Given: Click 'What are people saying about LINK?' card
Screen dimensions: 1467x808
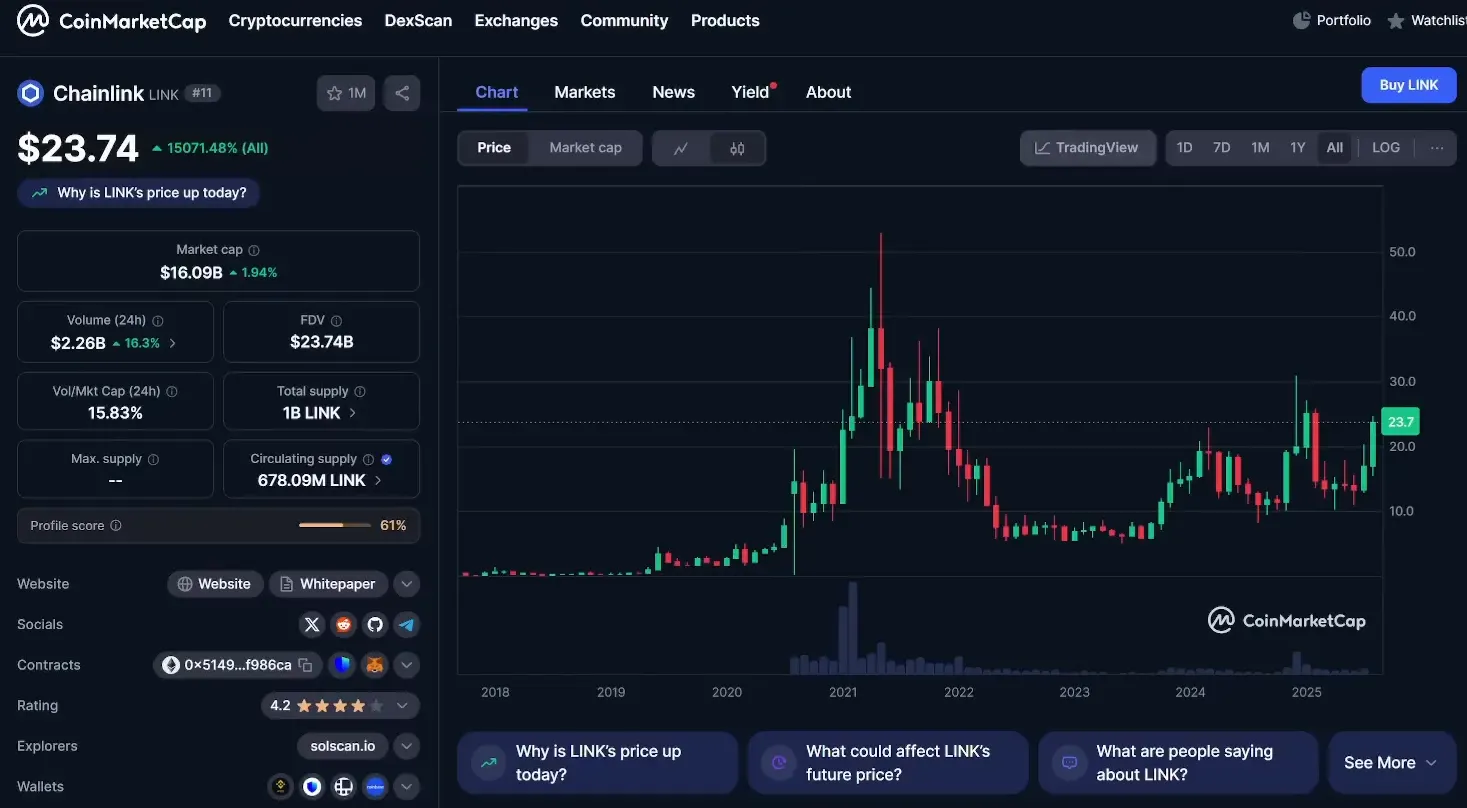Looking at the screenshot, I should tap(1178, 763).
